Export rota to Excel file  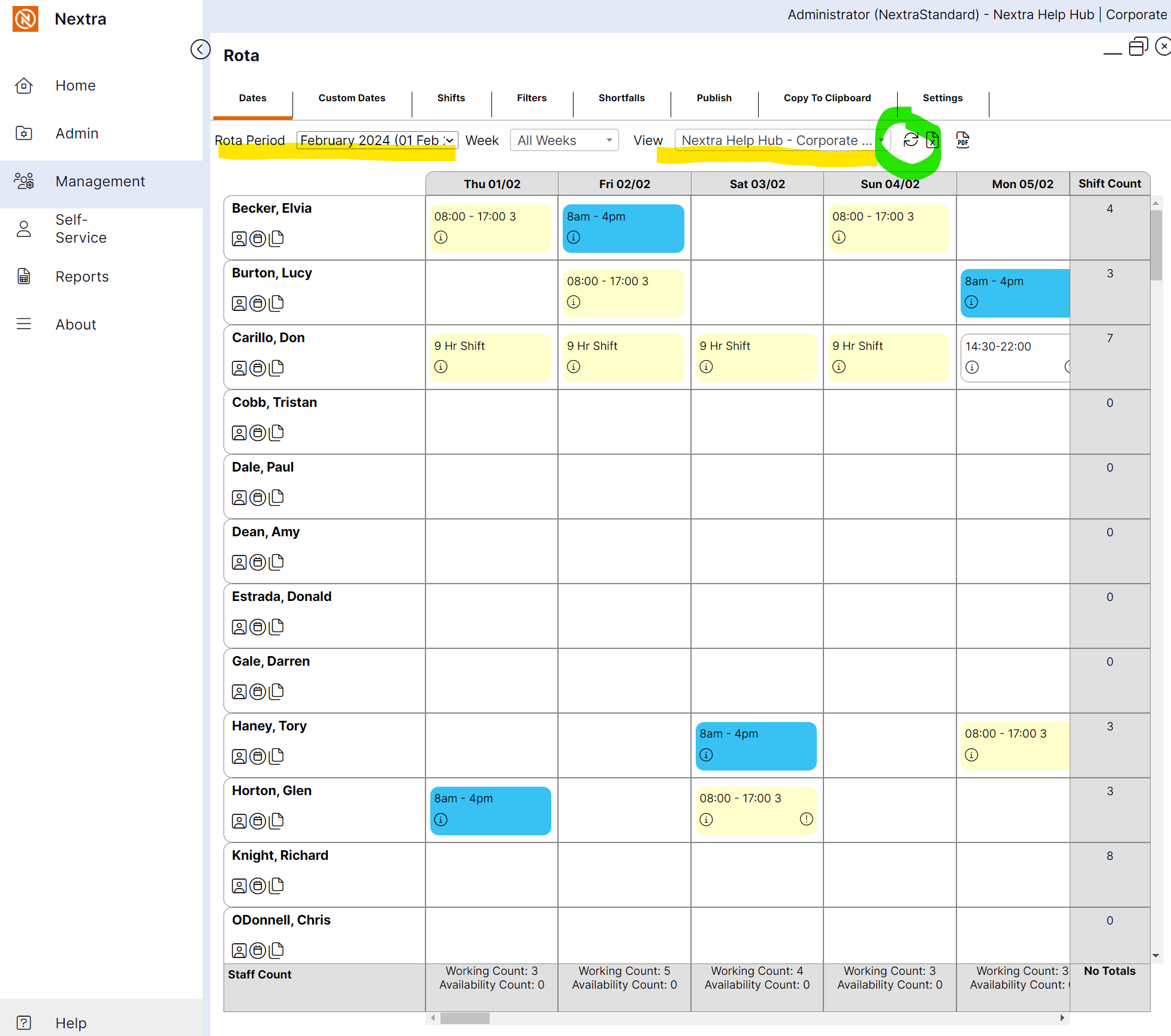click(932, 140)
